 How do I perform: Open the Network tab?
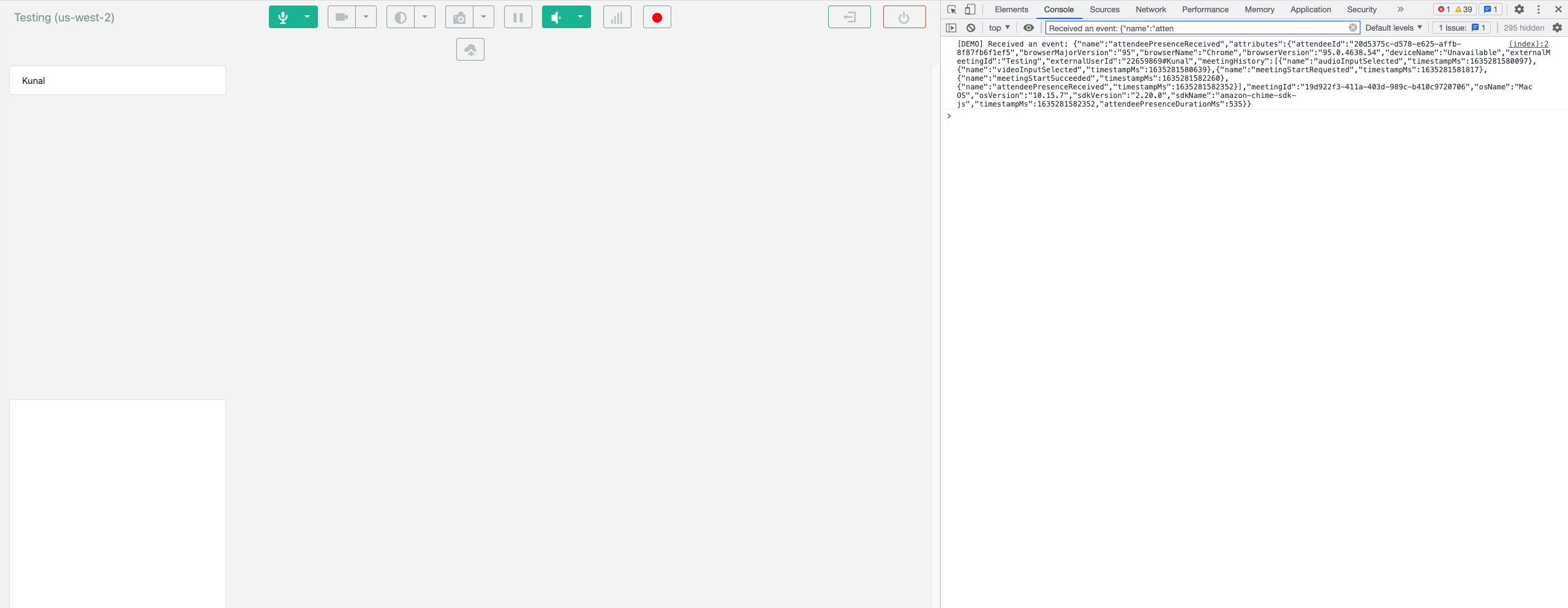[1150, 9]
